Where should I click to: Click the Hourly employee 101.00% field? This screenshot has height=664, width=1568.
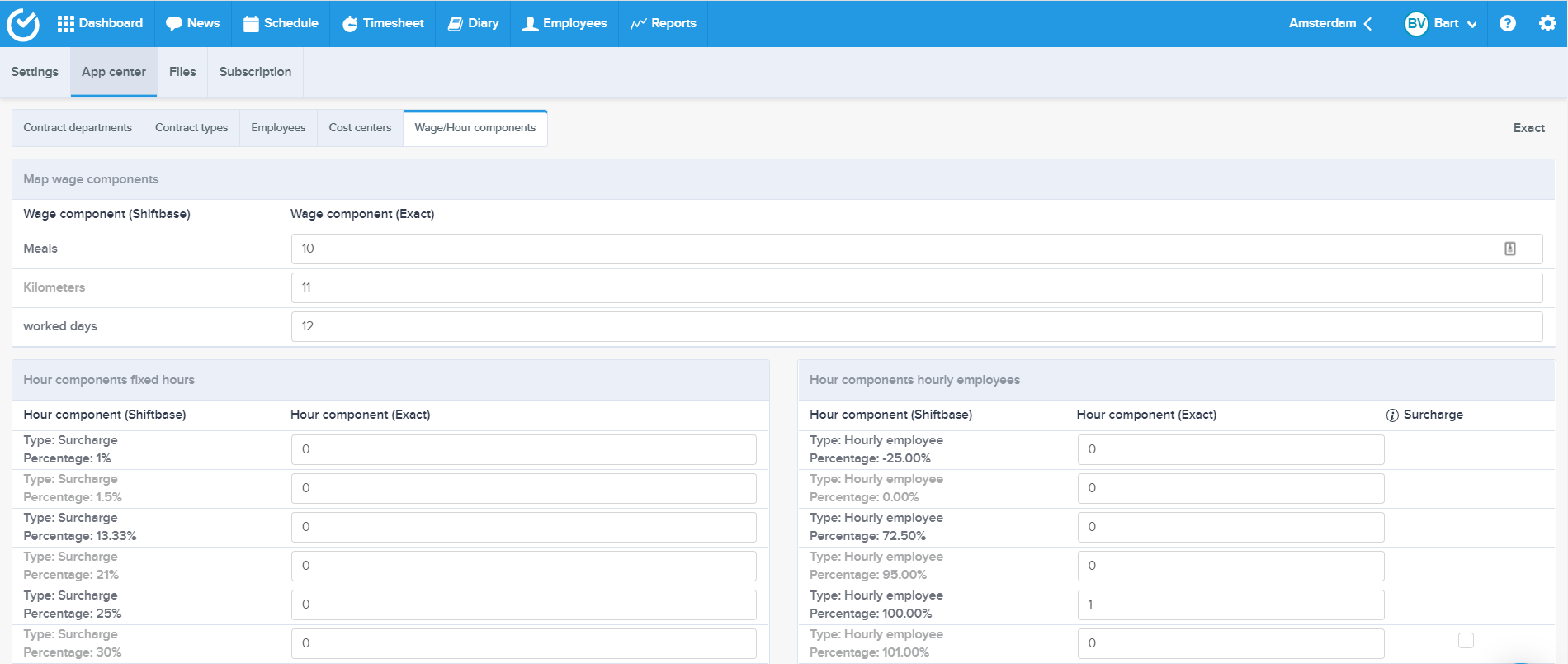pos(1231,643)
